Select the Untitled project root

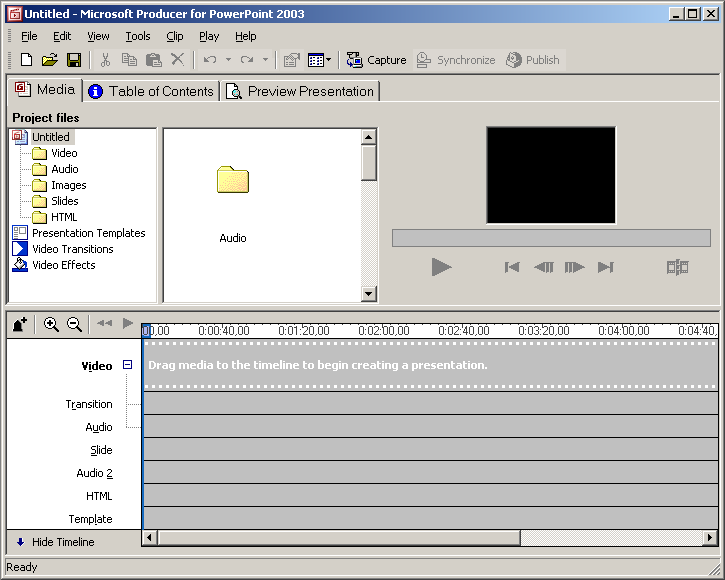pyautogui.click(x=51, y=137)
